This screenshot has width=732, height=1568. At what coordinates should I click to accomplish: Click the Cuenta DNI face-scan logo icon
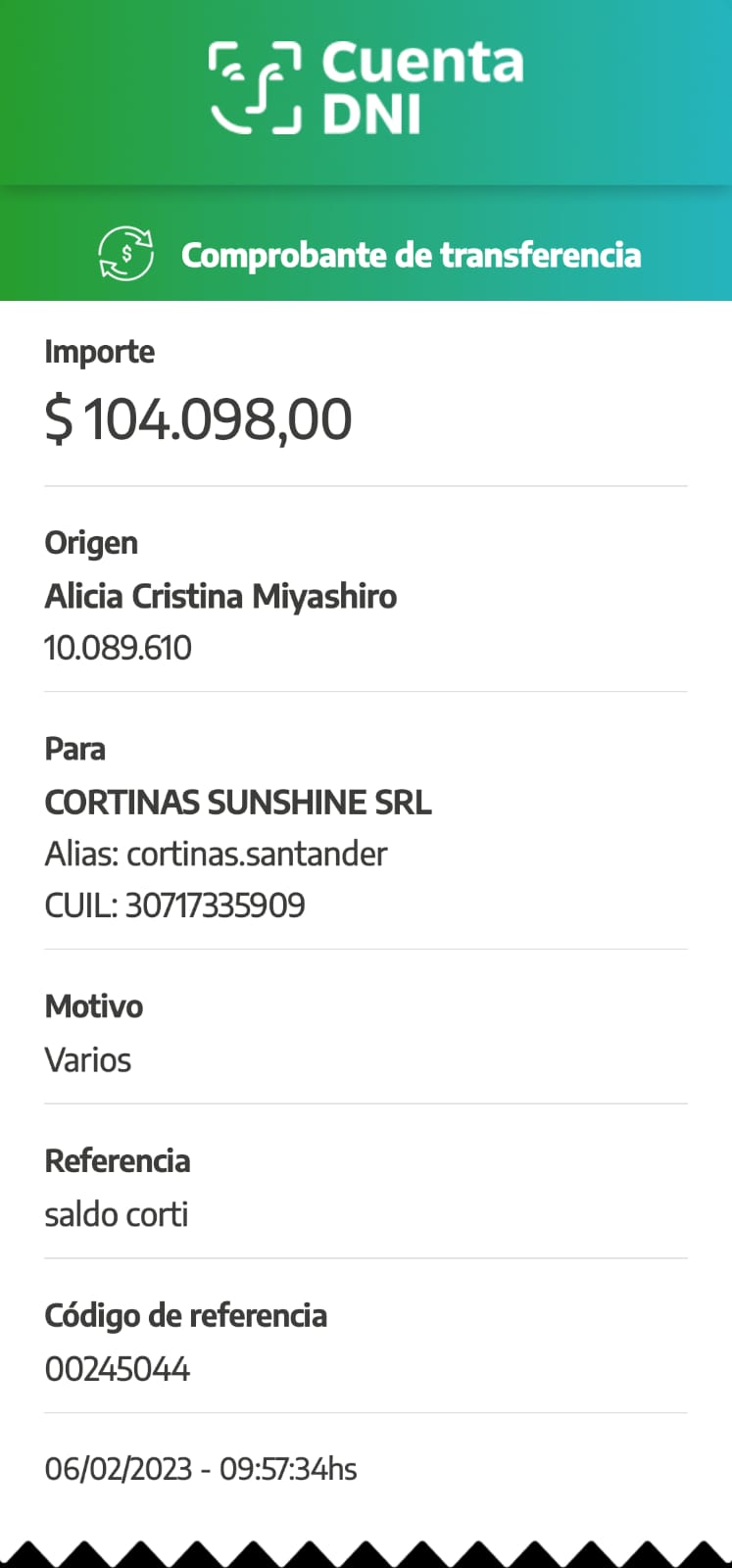coord(255,86)
